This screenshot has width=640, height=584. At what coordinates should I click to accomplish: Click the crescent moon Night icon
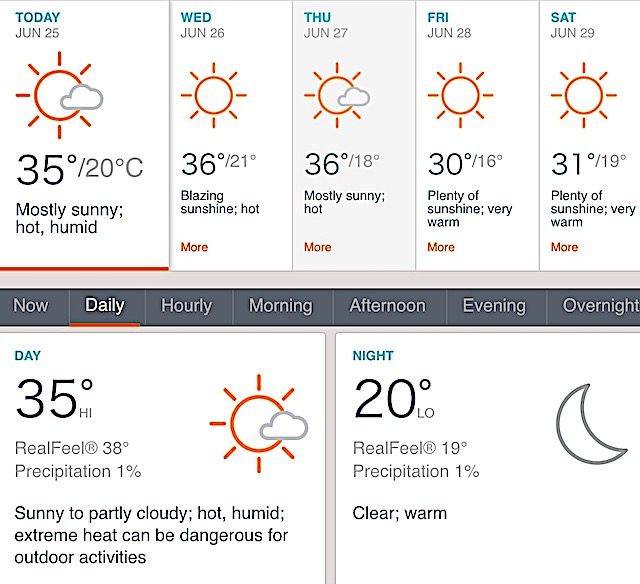click(591, 424)
